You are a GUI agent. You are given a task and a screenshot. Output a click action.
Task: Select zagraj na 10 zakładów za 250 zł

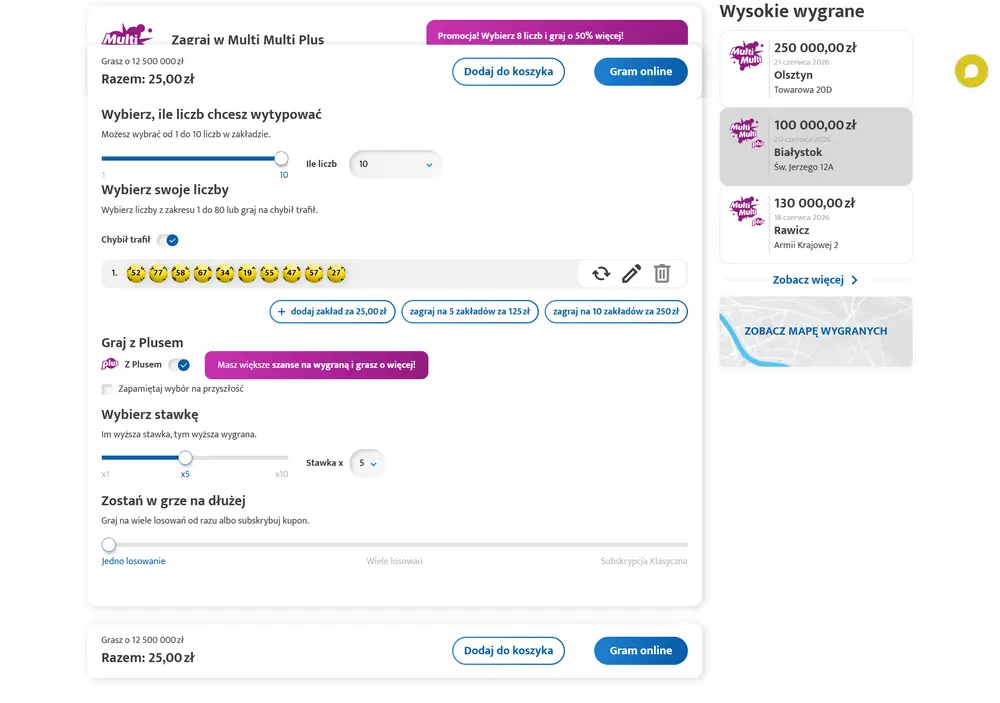pos(616,311)
